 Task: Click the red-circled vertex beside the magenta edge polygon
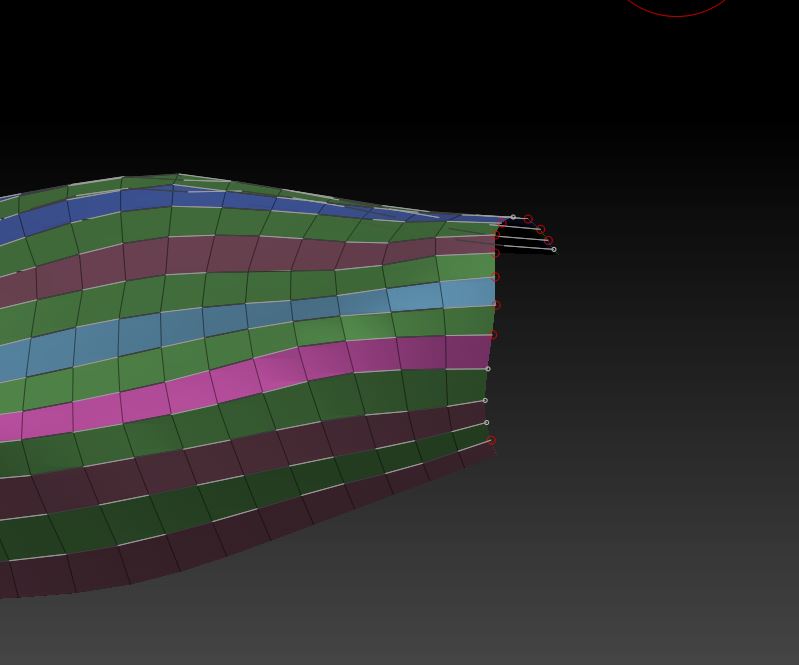(x=493, y=335)
